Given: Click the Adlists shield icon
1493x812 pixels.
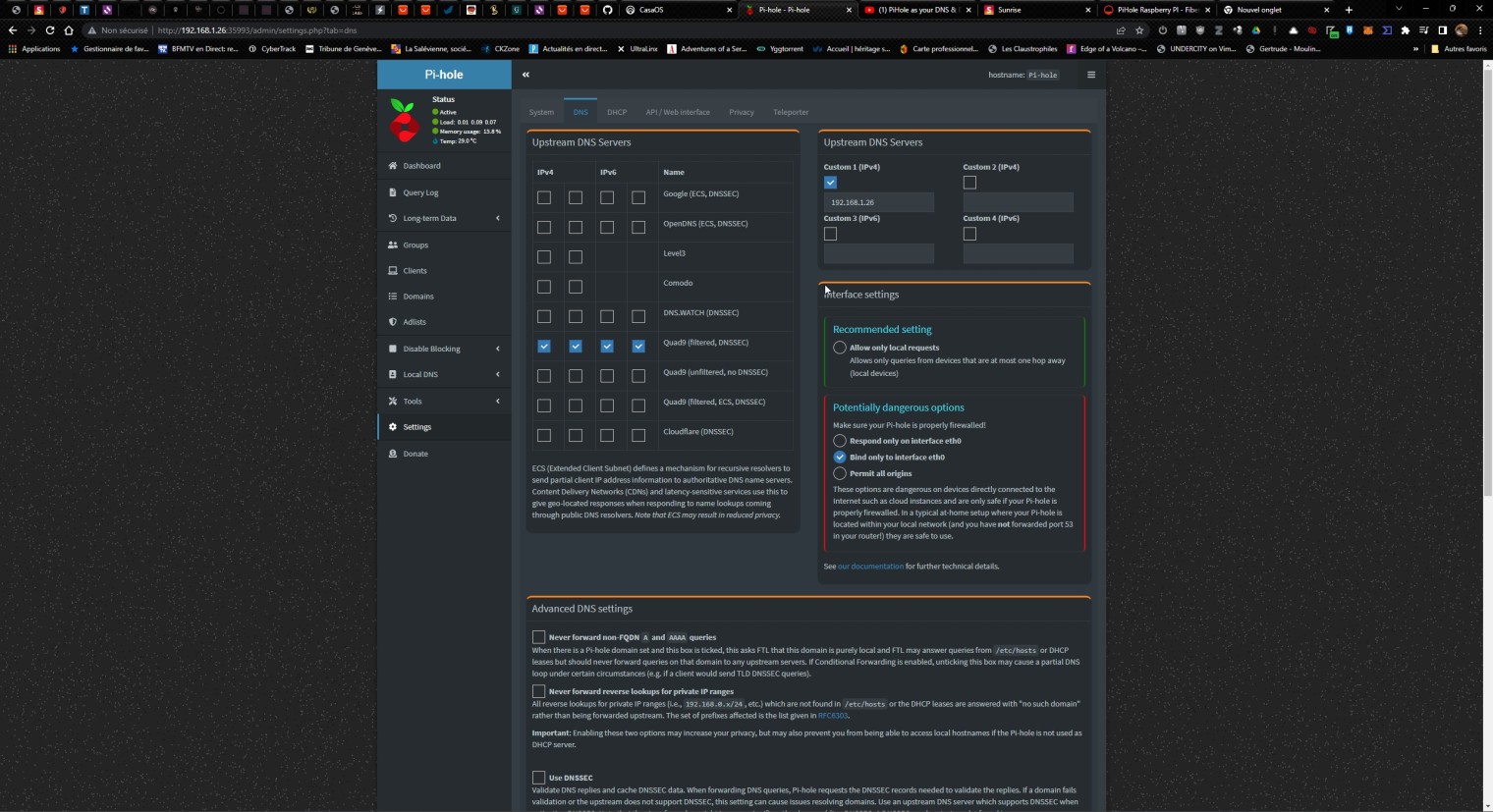Looking at the screenshot, I should pyautogui.click(x=393, y=322).
